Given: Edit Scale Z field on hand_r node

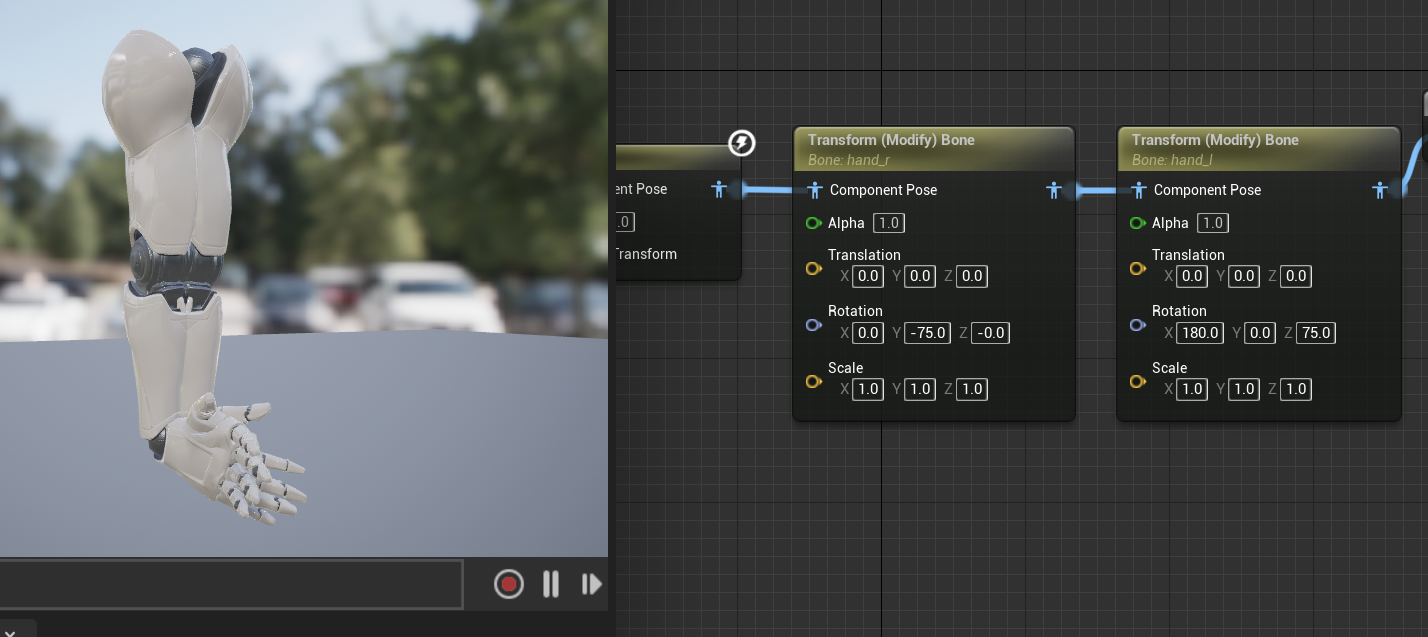Looking at the screenshot, I should (972, 389).
